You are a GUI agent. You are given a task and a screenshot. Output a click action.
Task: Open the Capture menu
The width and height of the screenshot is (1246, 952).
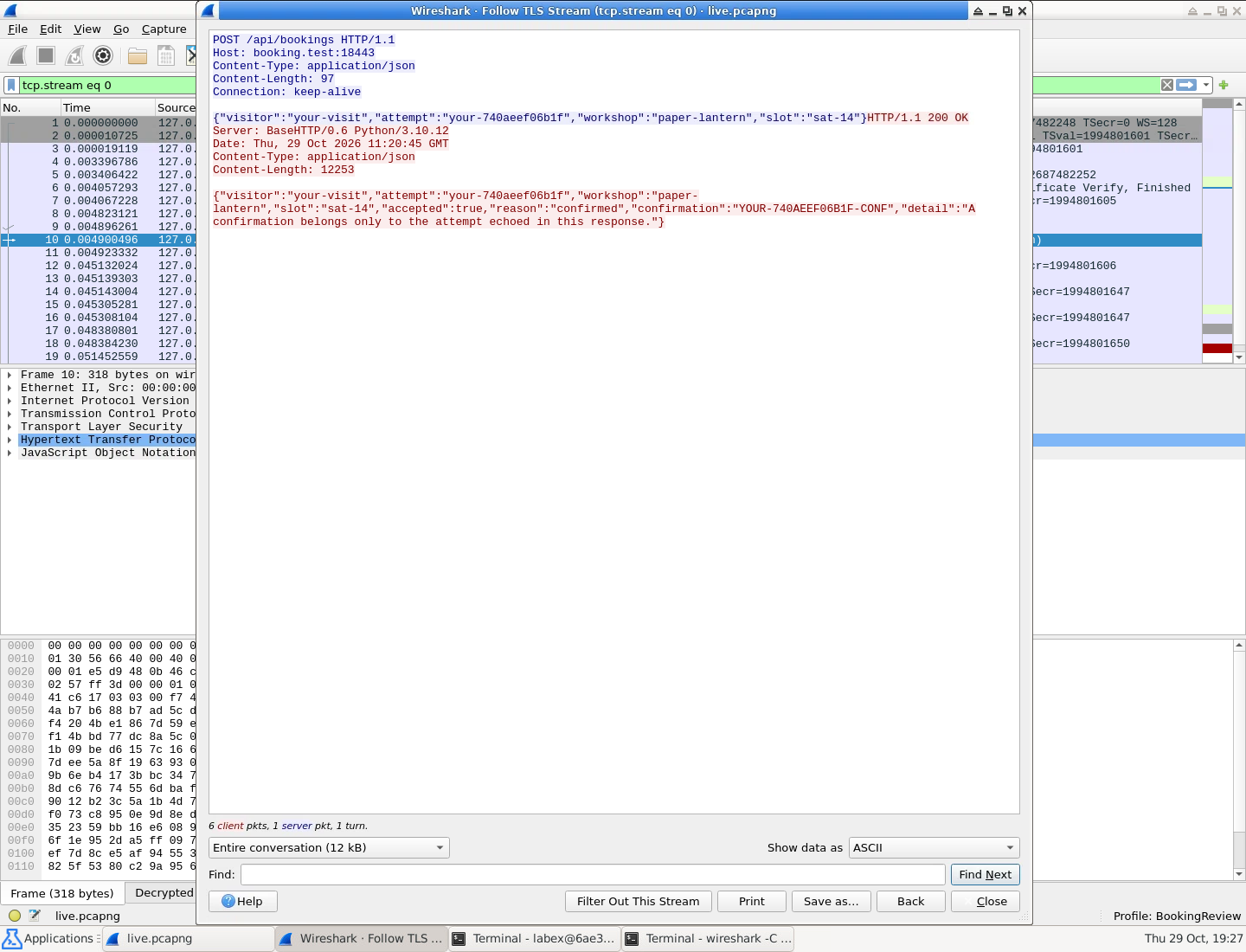[x=164, y=29]
